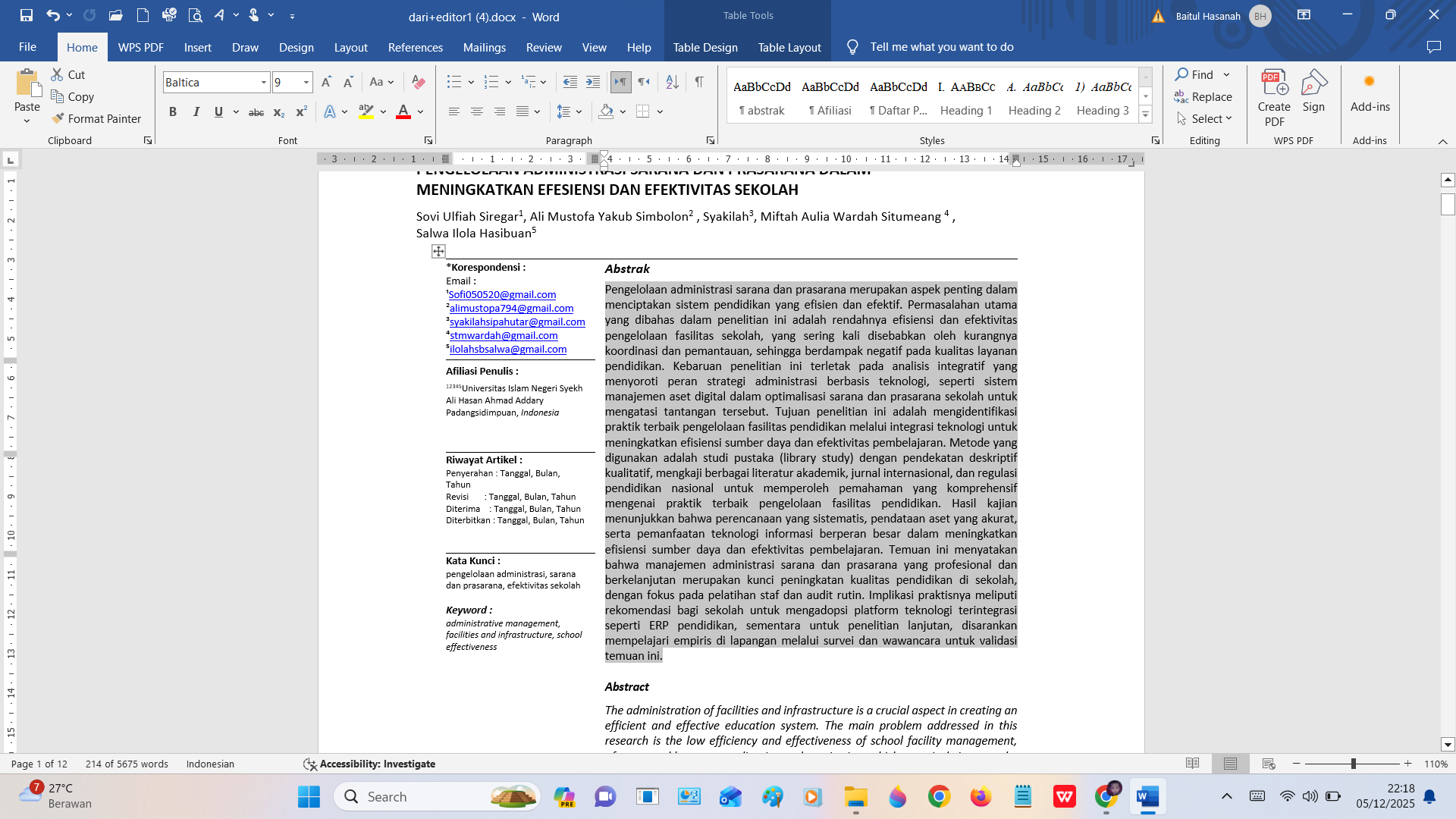Click the Sort A-Z icon
The height and width of the screenshot is (819, 1456).
click(672, 82)
